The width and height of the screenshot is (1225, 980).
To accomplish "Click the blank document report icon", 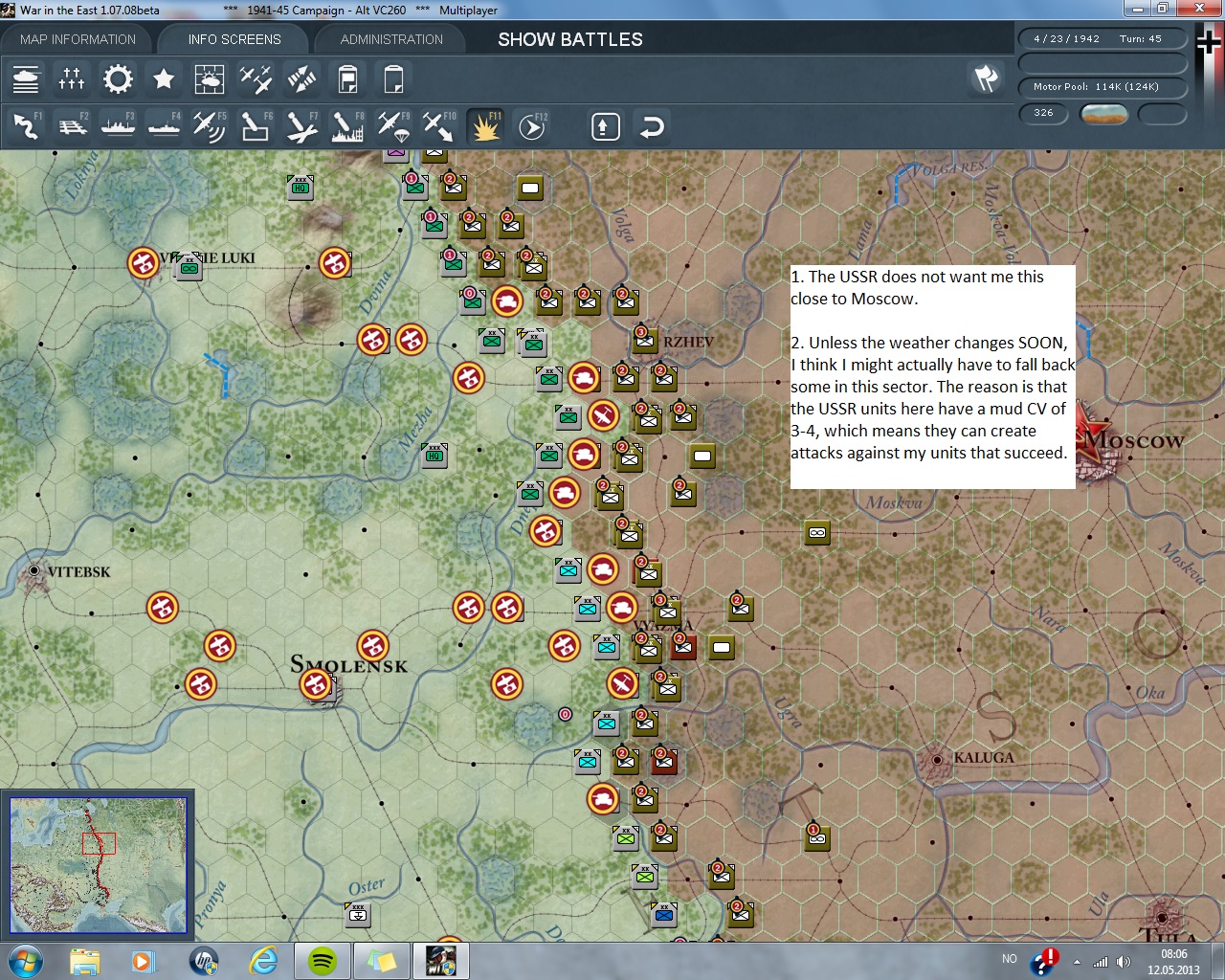I will (393, 78).
